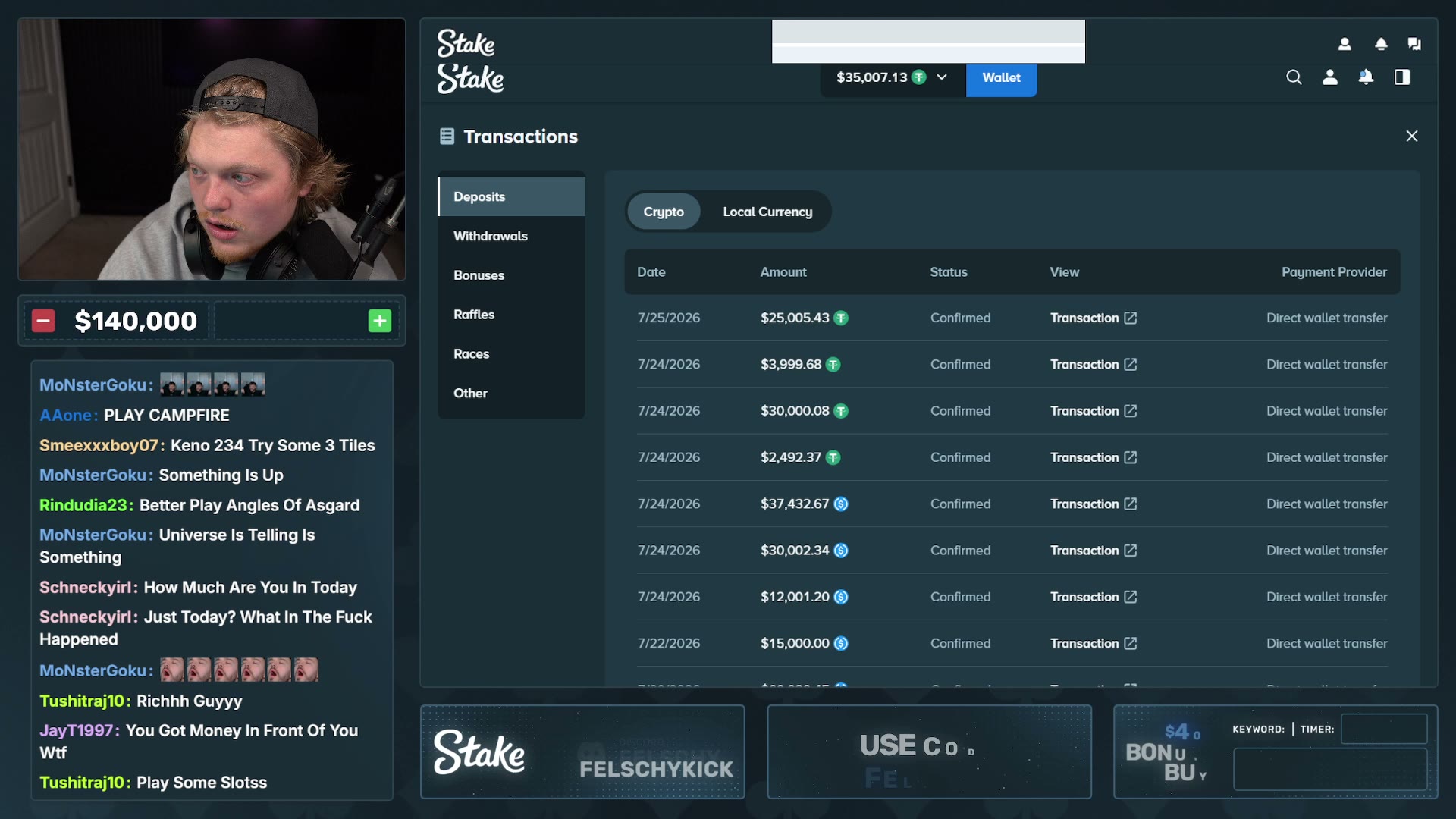Click the field next to the TIMER label

tap(1384, 729)
